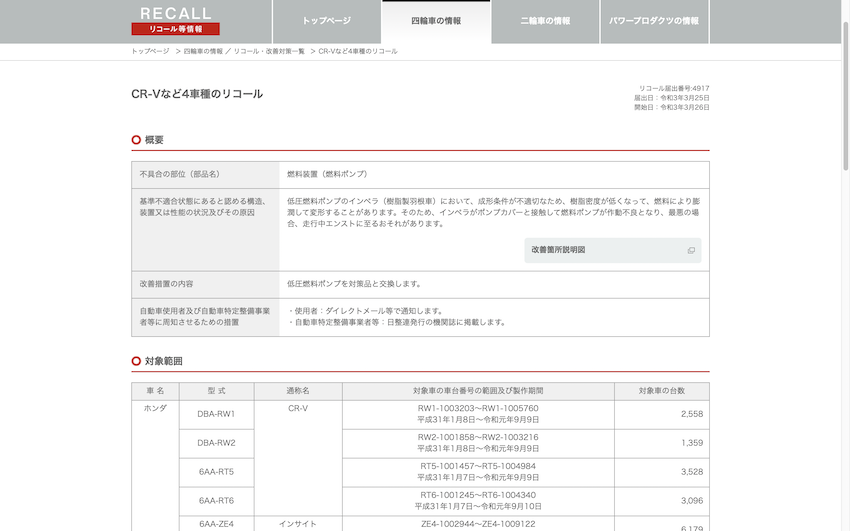Screen dimensions: 850x531
Task: Click CR-Vなど4車種のリコール breadcrumb text
Action: pyautogui.click(x=358, y=51)
